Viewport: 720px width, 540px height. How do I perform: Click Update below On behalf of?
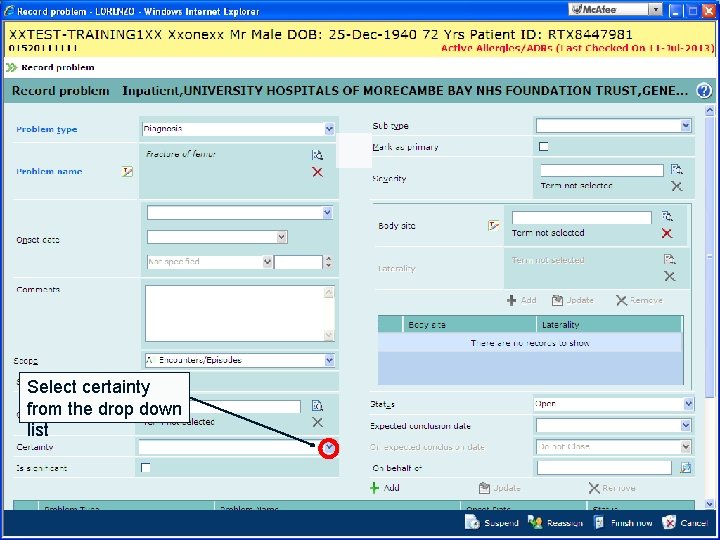click(x=499, y=488)
